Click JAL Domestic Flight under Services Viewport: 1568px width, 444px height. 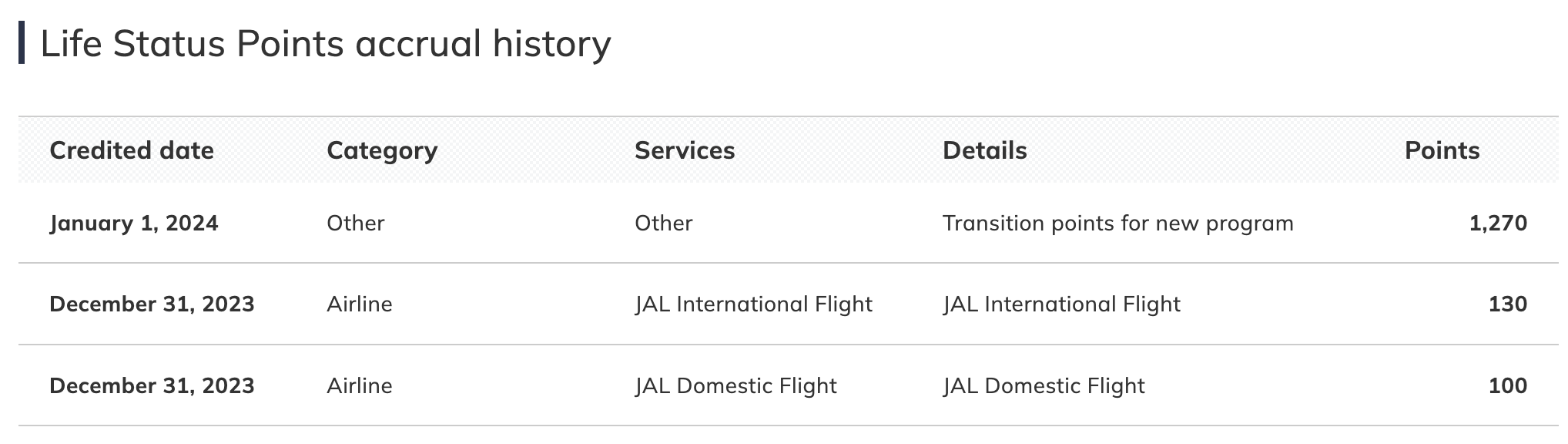coord(735,385)
